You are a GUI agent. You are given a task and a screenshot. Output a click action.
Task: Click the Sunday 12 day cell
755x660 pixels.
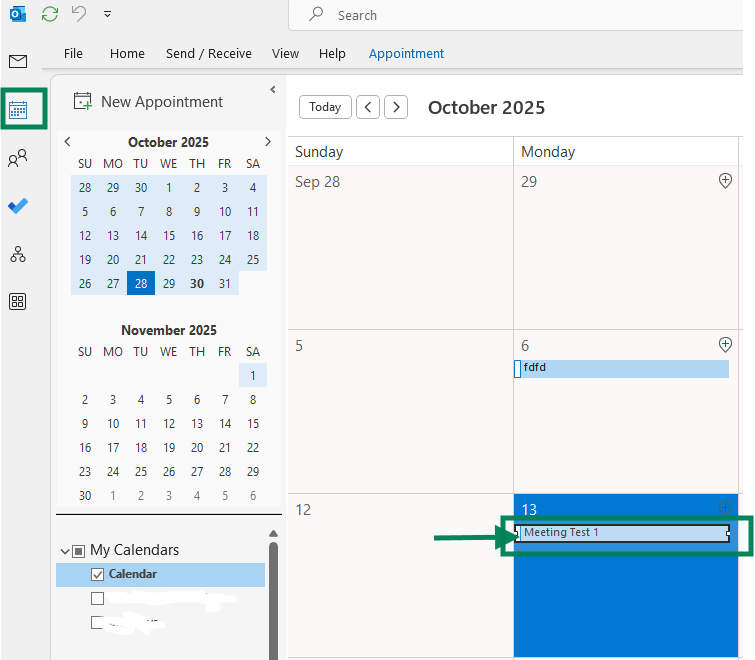401,576
